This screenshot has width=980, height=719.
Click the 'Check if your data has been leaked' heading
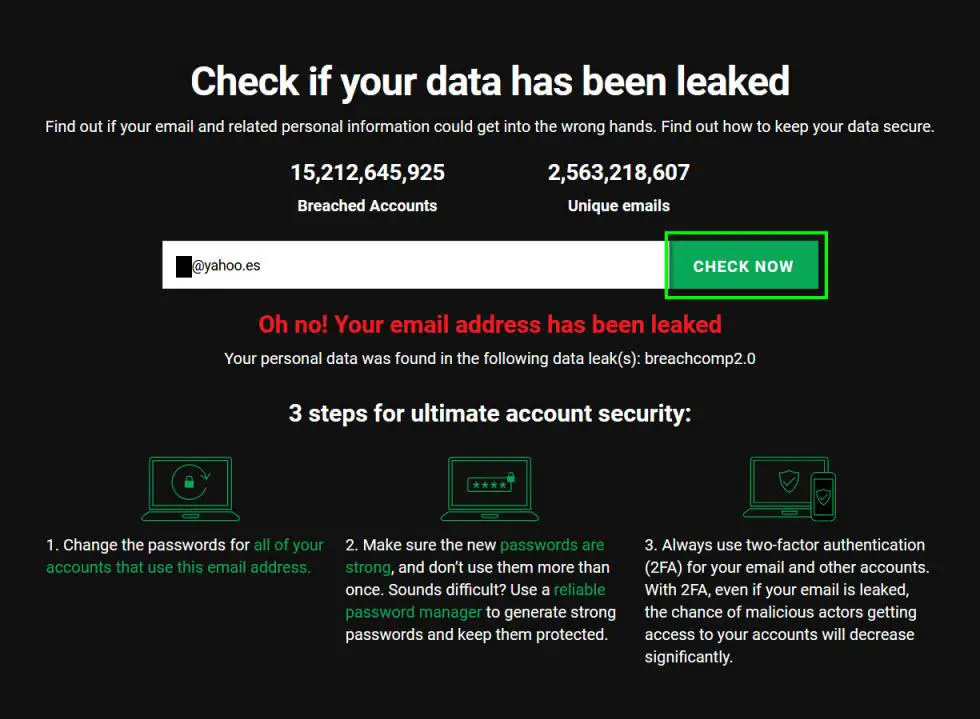point(490,81)
